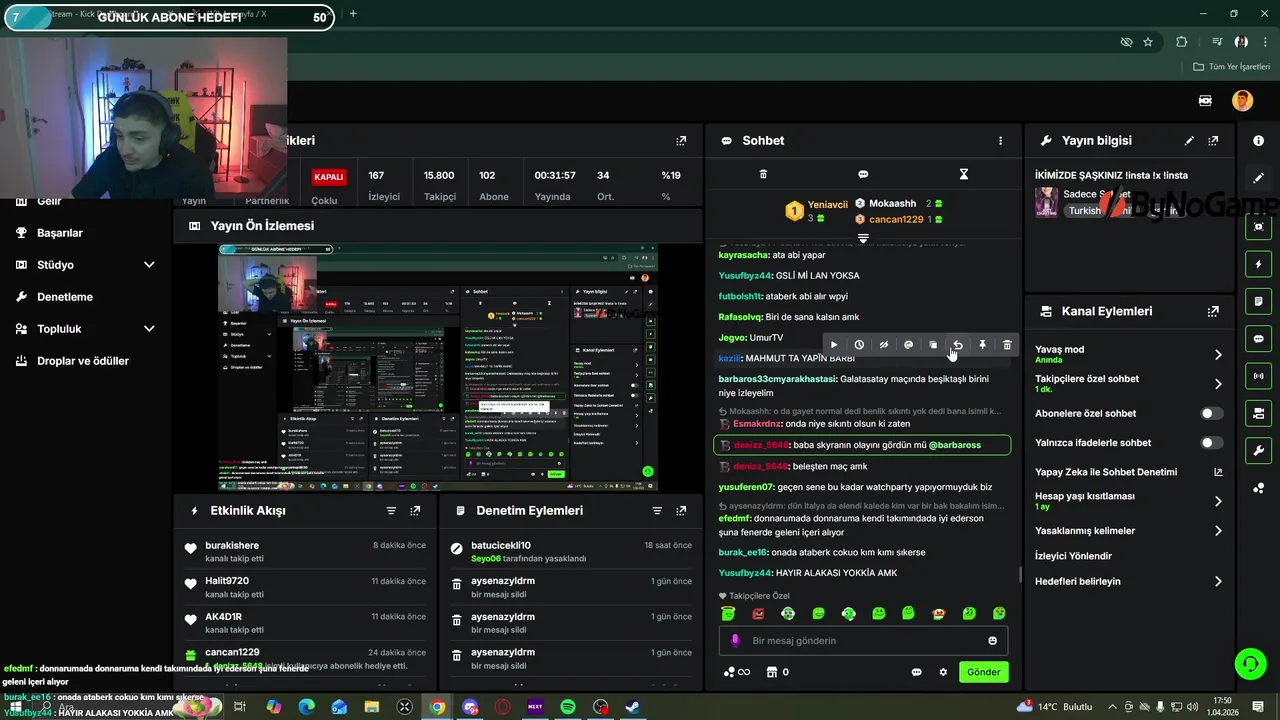Click the purple microphone icon in message box
This screenshot has height=720, width=1280.
(735, 641)
